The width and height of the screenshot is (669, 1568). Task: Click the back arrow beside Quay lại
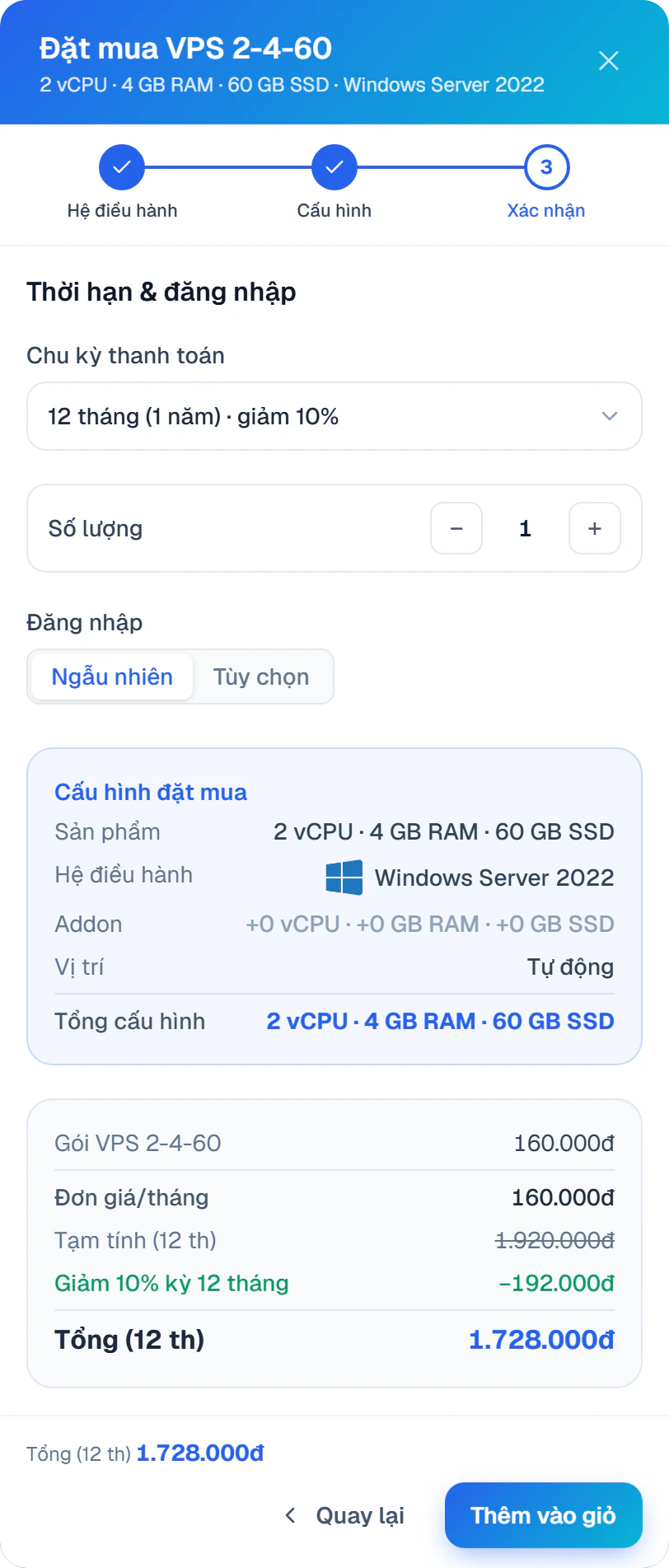tap(290, 1515)
